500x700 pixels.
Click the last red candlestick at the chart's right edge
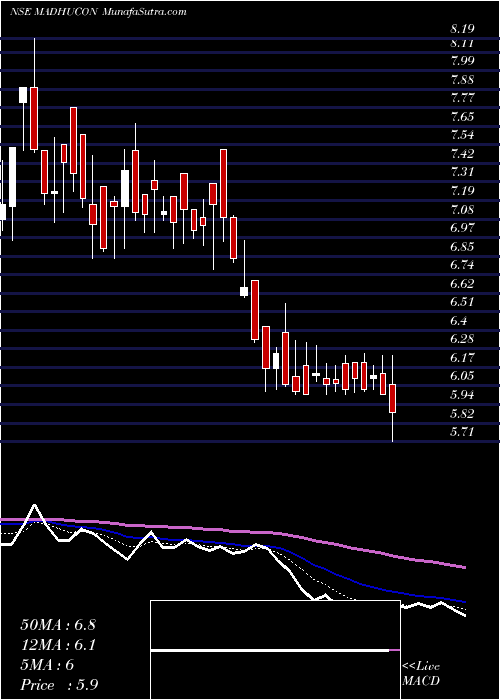coord(393,398)
